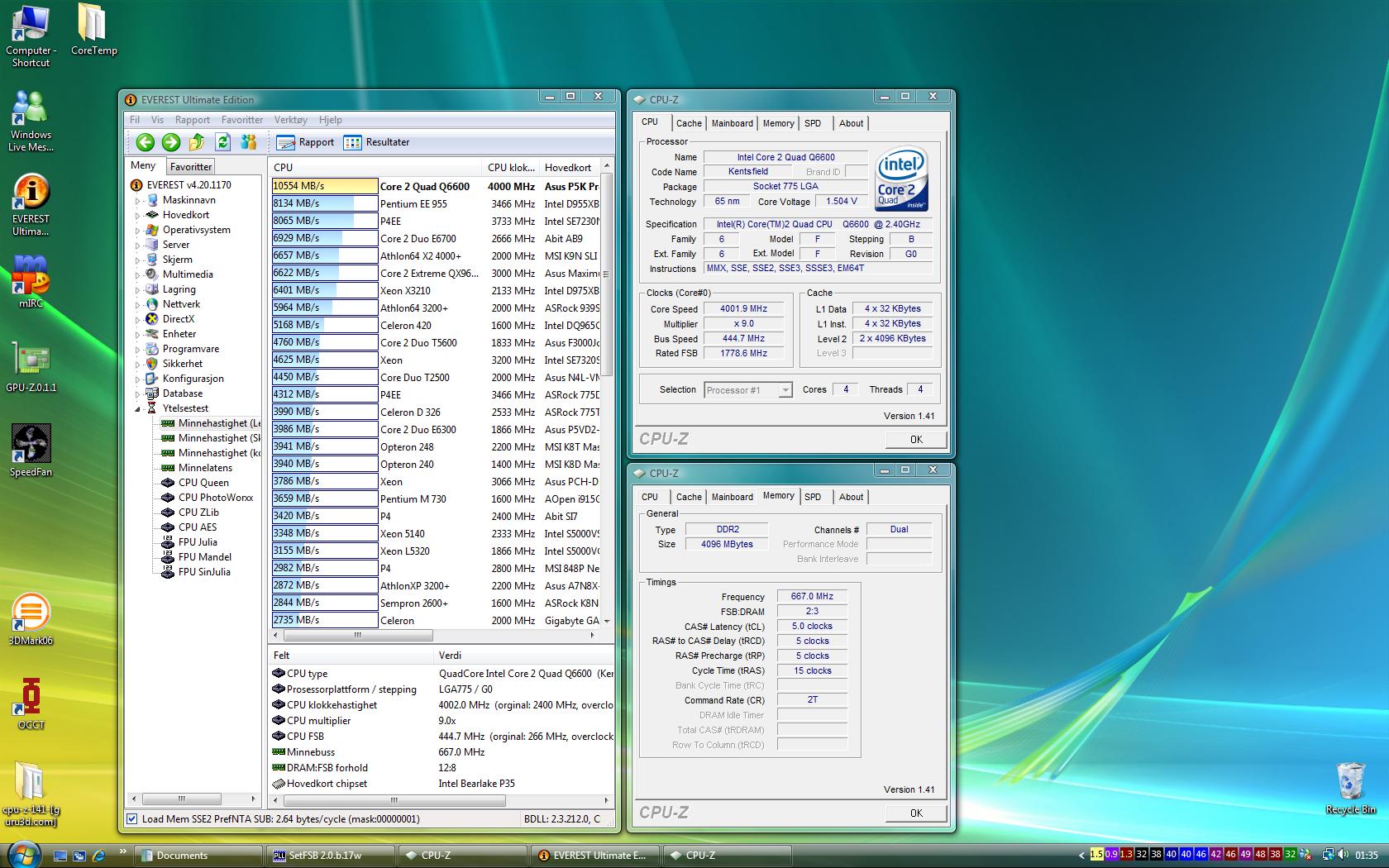
Task: Click the green Back arrow in EVEREST toolbar
Action: point(146,142)
